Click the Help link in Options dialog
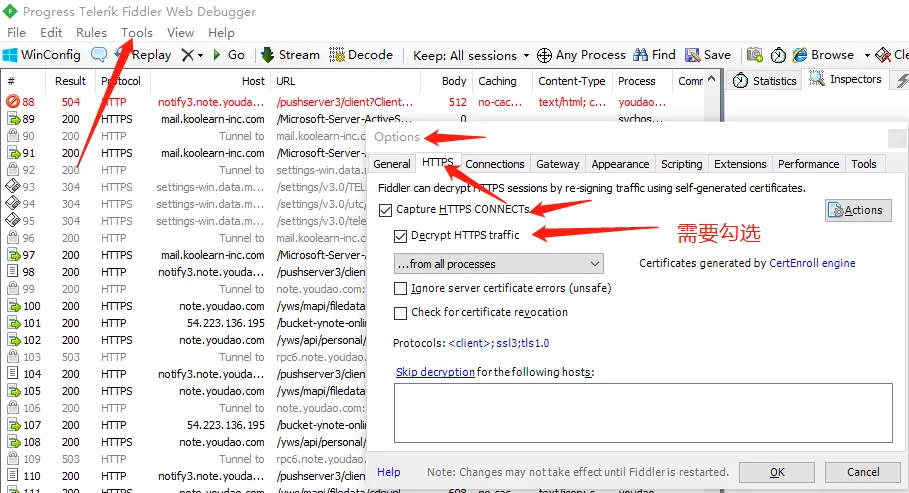This screenshot has width=909, height=493. click(388, 472)
